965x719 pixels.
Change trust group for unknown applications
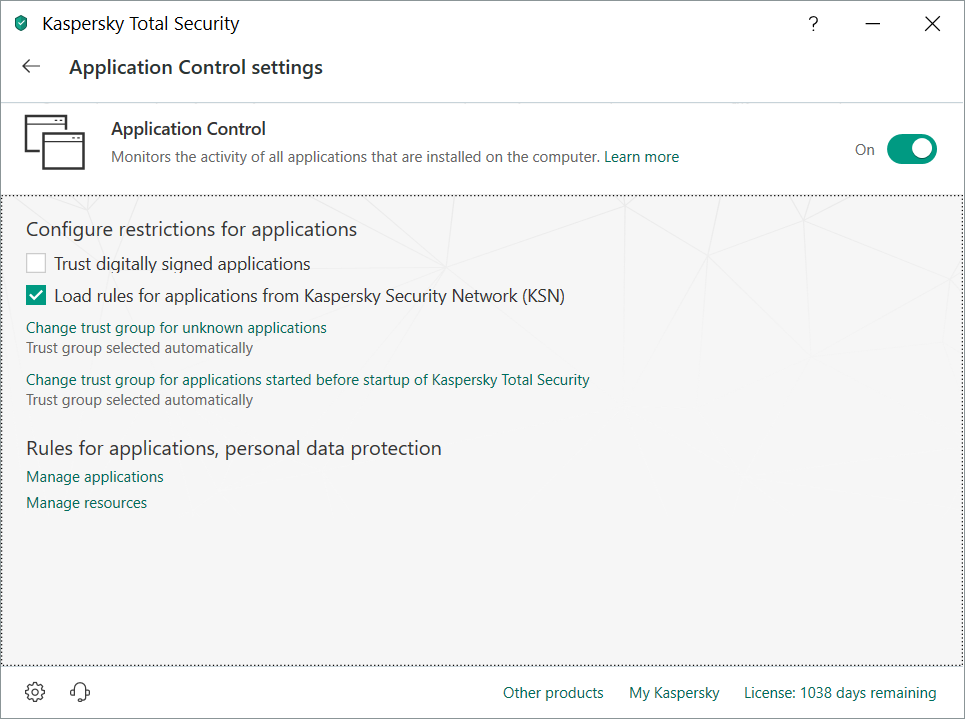point(176,328)
